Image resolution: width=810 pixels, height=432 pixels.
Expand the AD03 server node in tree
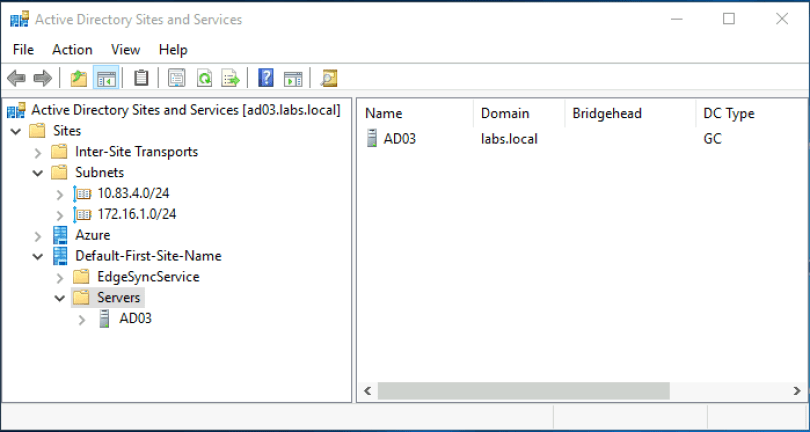pos(82,320)
